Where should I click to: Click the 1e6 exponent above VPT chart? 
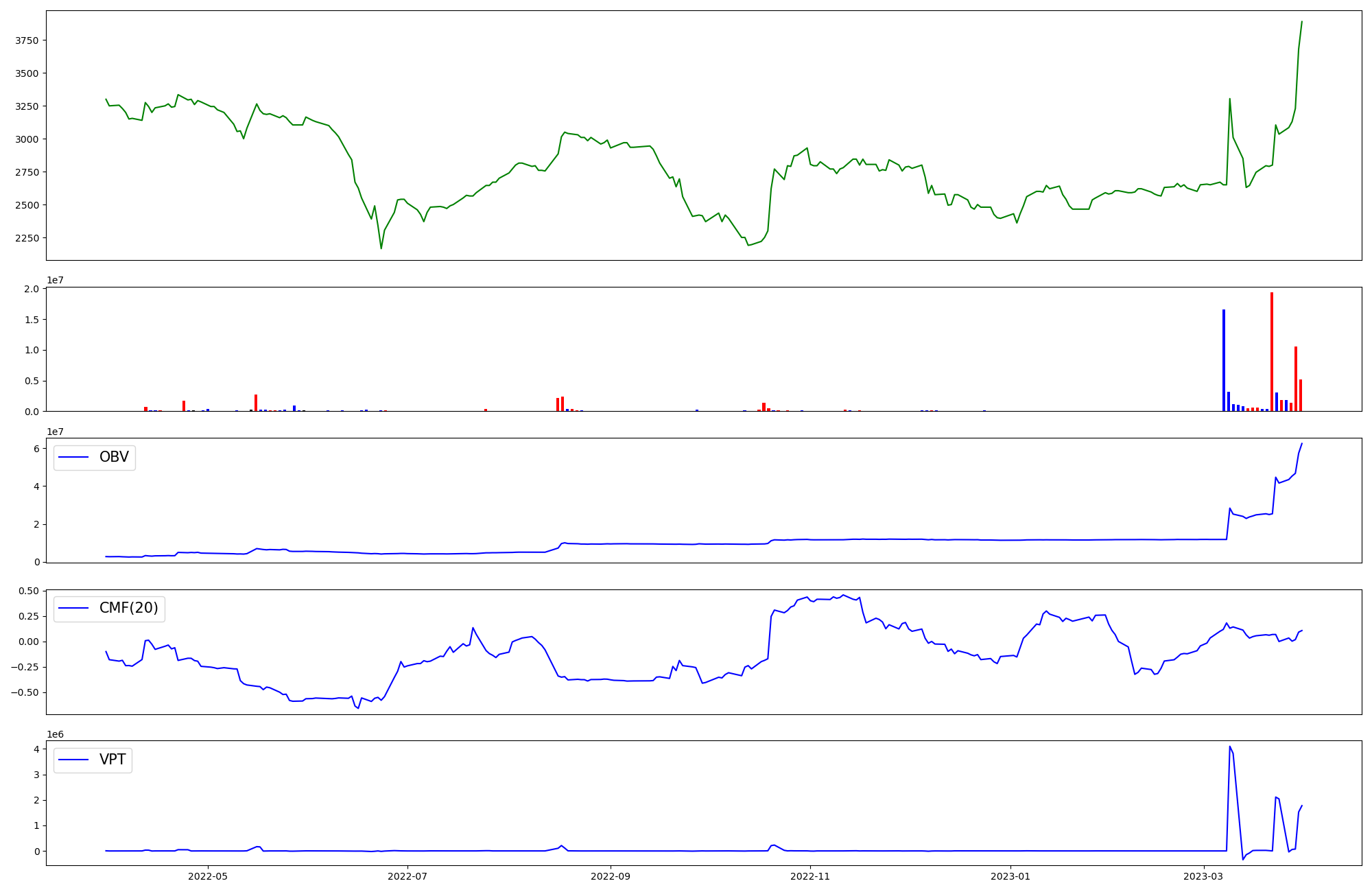(x=55, y=734)
